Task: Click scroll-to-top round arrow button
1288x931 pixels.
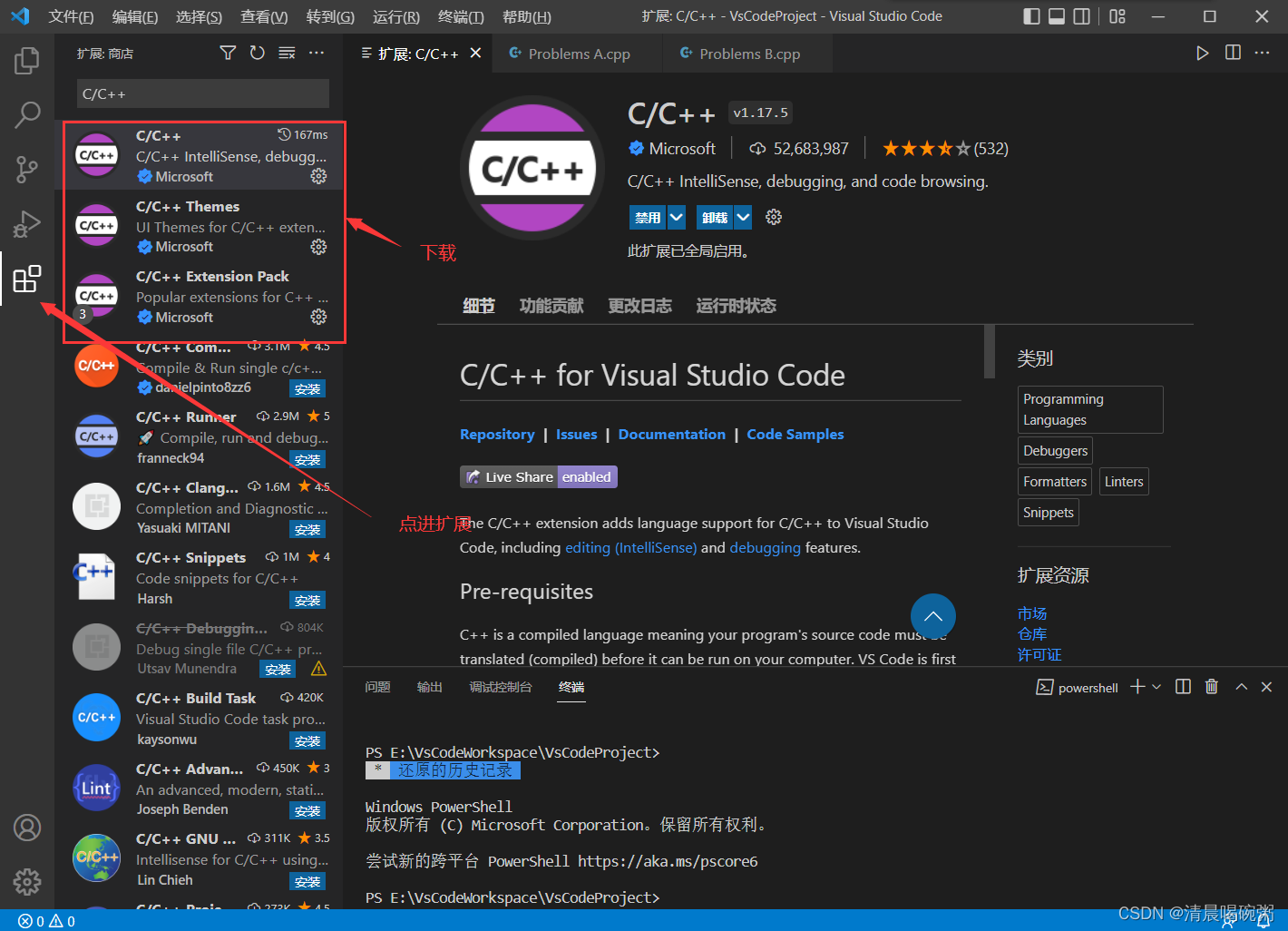Action: tap(932, 617)
